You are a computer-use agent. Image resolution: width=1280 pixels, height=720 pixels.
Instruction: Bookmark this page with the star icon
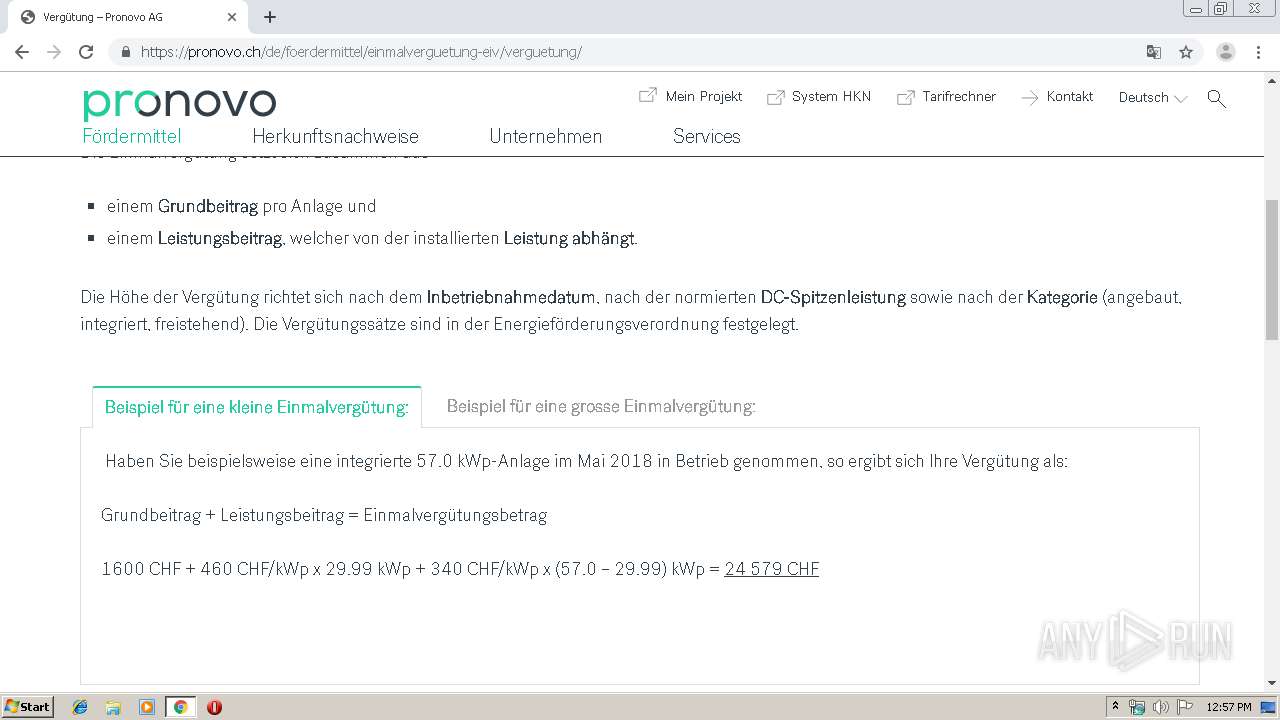[1186, 52]
